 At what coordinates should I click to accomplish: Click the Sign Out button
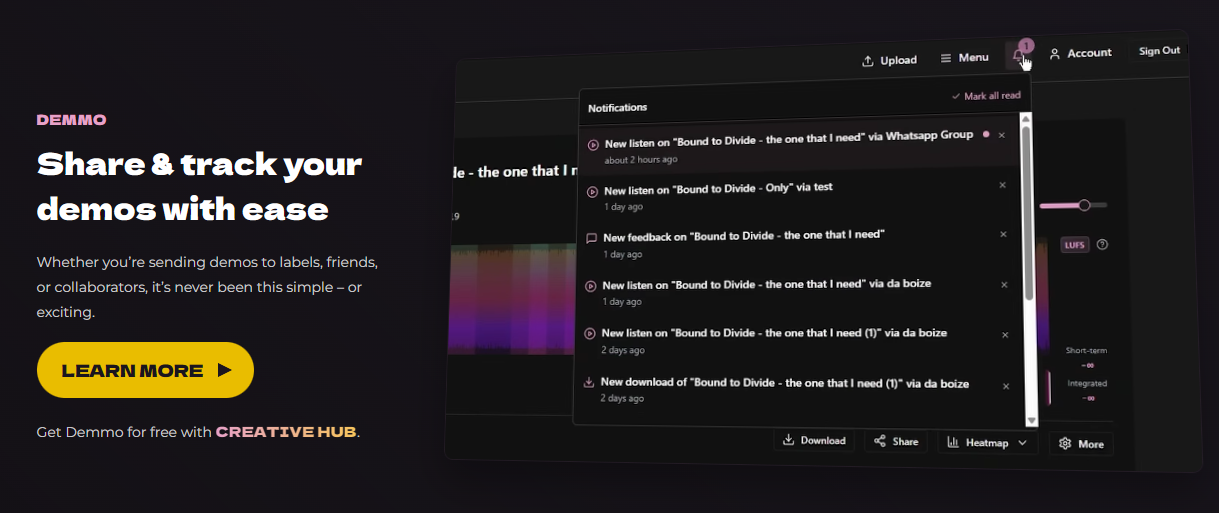(x=1159, y=51)
